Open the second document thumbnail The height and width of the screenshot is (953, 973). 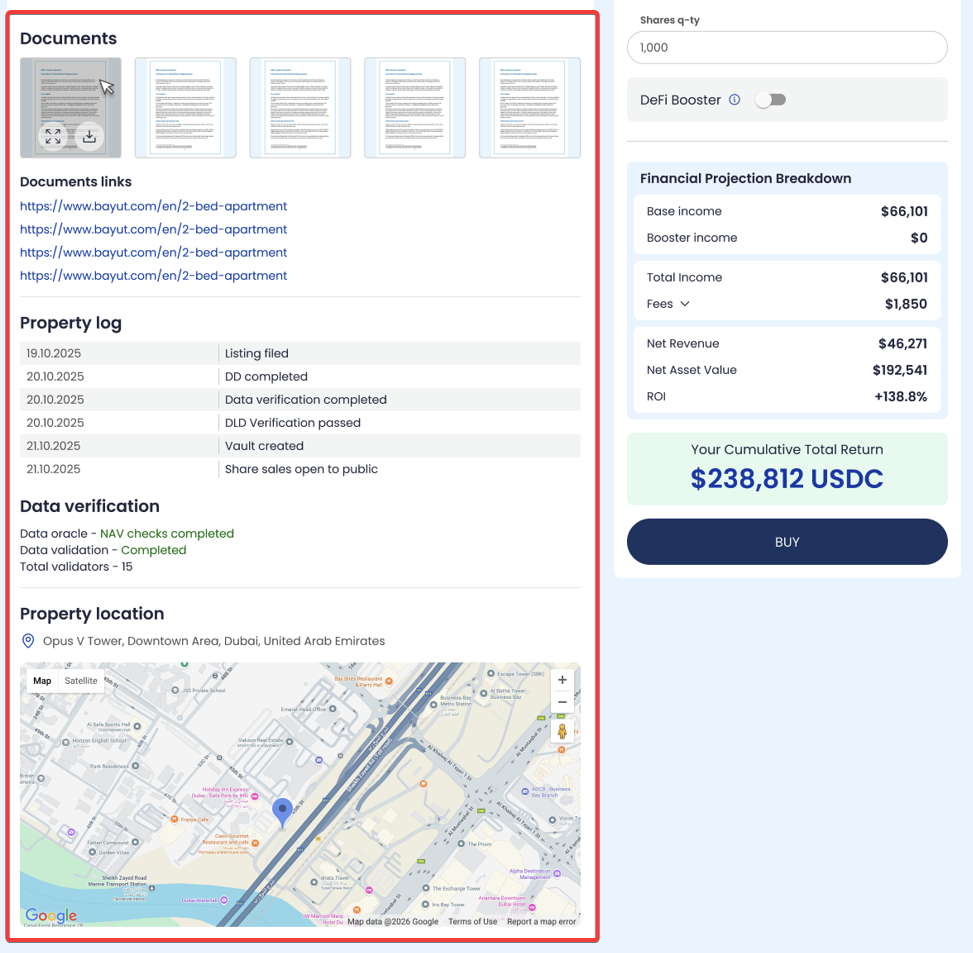click(x=185, y=108)
